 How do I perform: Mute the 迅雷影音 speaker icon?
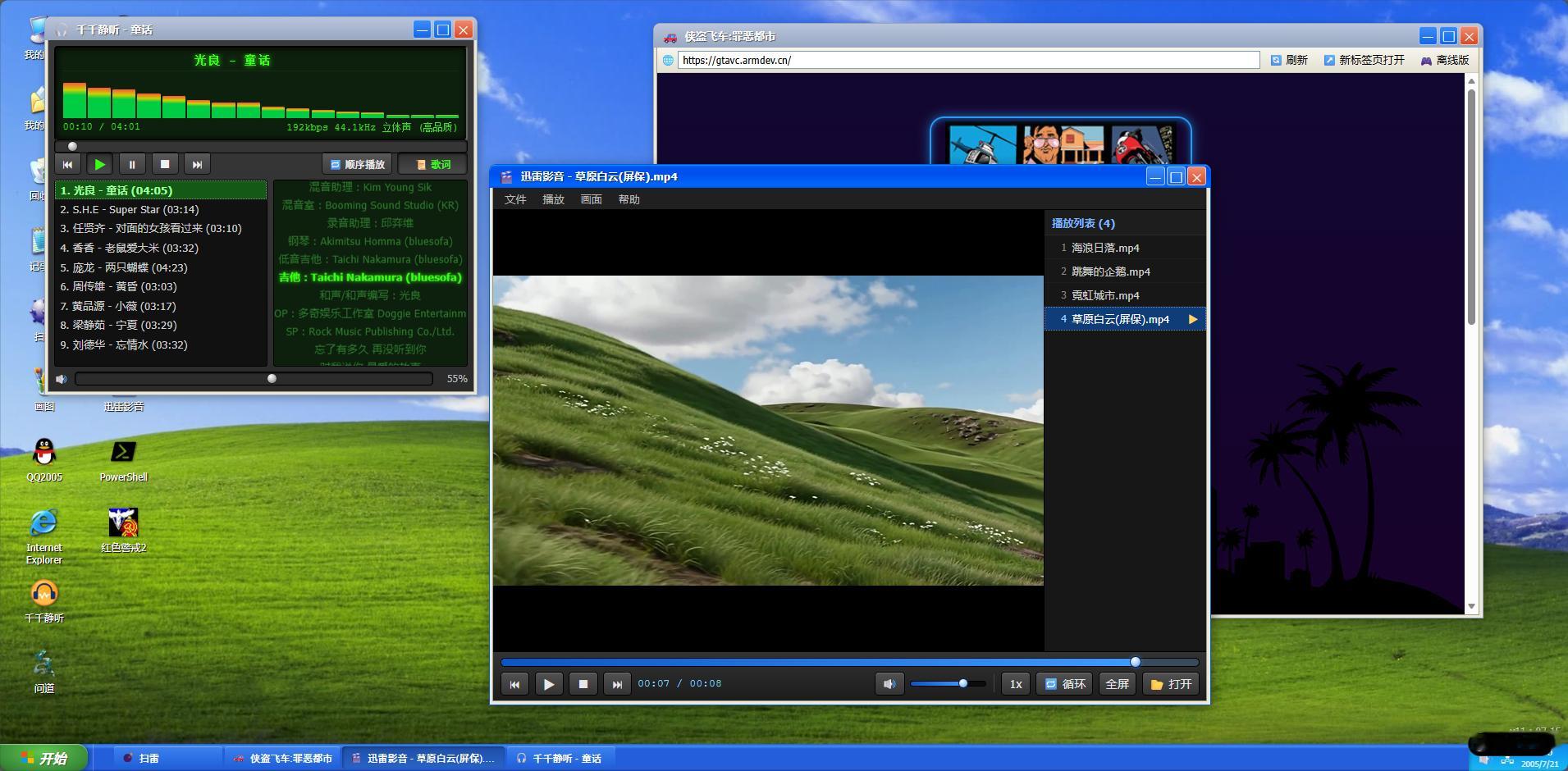pos(889,684)
